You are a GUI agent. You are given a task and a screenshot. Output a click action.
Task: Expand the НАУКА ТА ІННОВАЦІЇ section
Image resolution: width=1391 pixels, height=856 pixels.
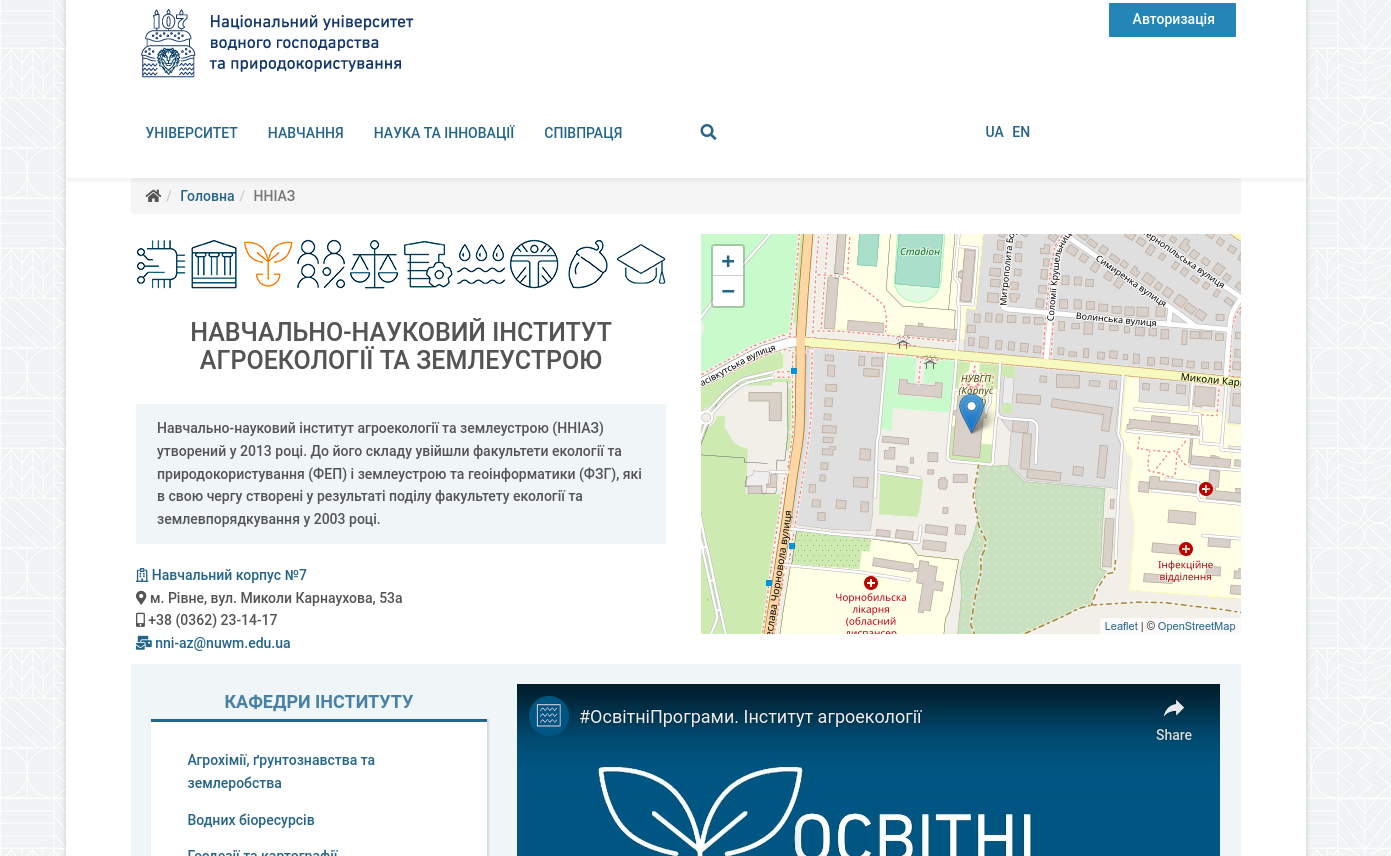pos(444,131)
